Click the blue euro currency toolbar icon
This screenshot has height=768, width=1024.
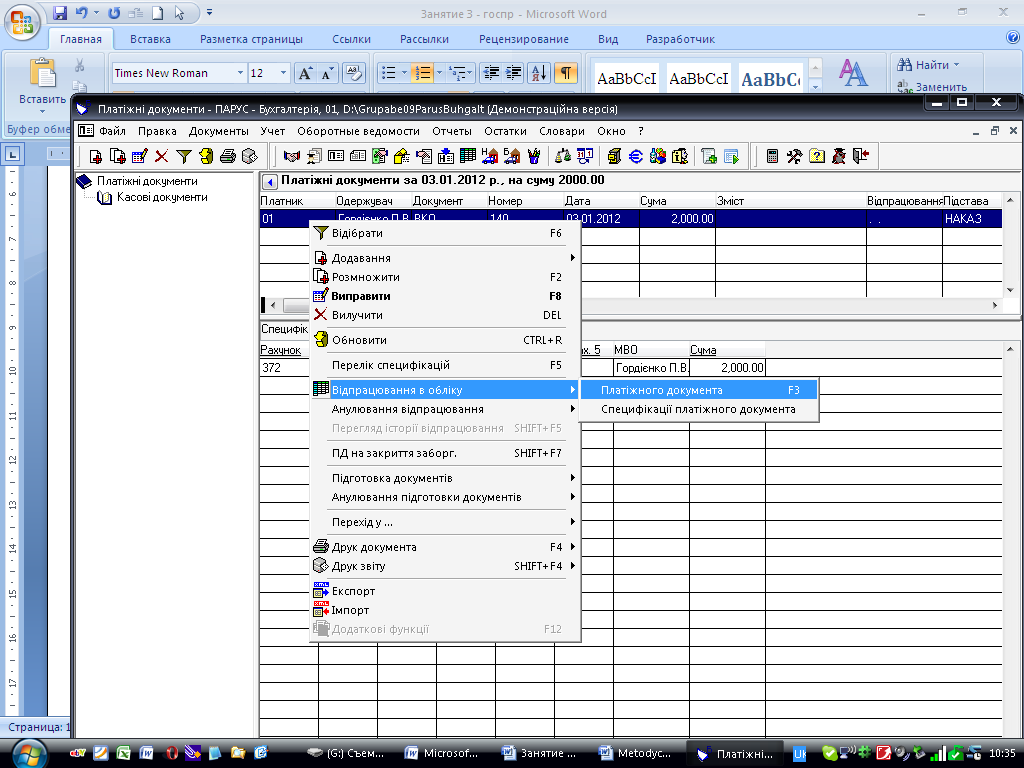pos(635,156)
